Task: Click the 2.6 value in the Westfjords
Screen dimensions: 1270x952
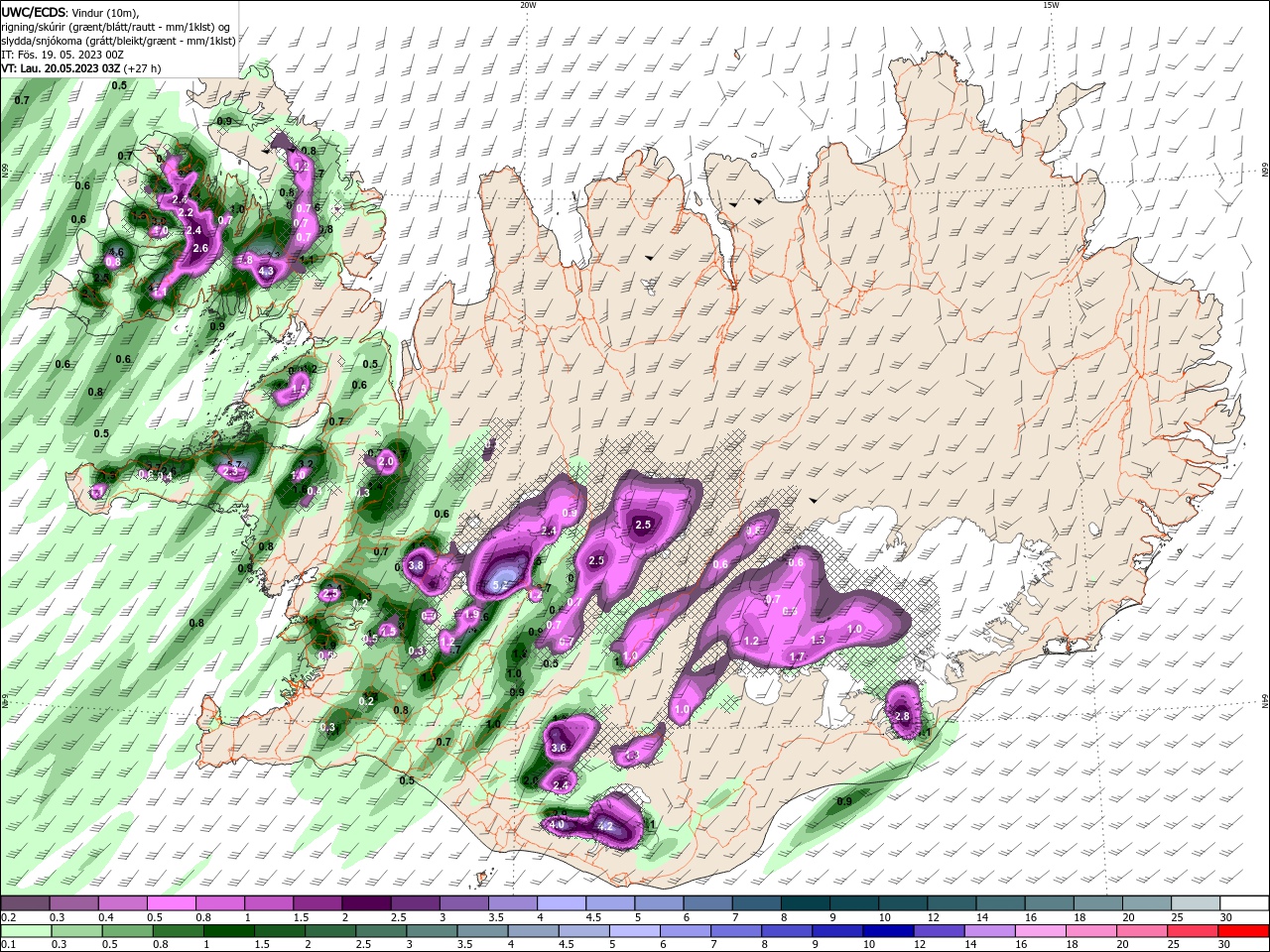Action: [200, 248]
